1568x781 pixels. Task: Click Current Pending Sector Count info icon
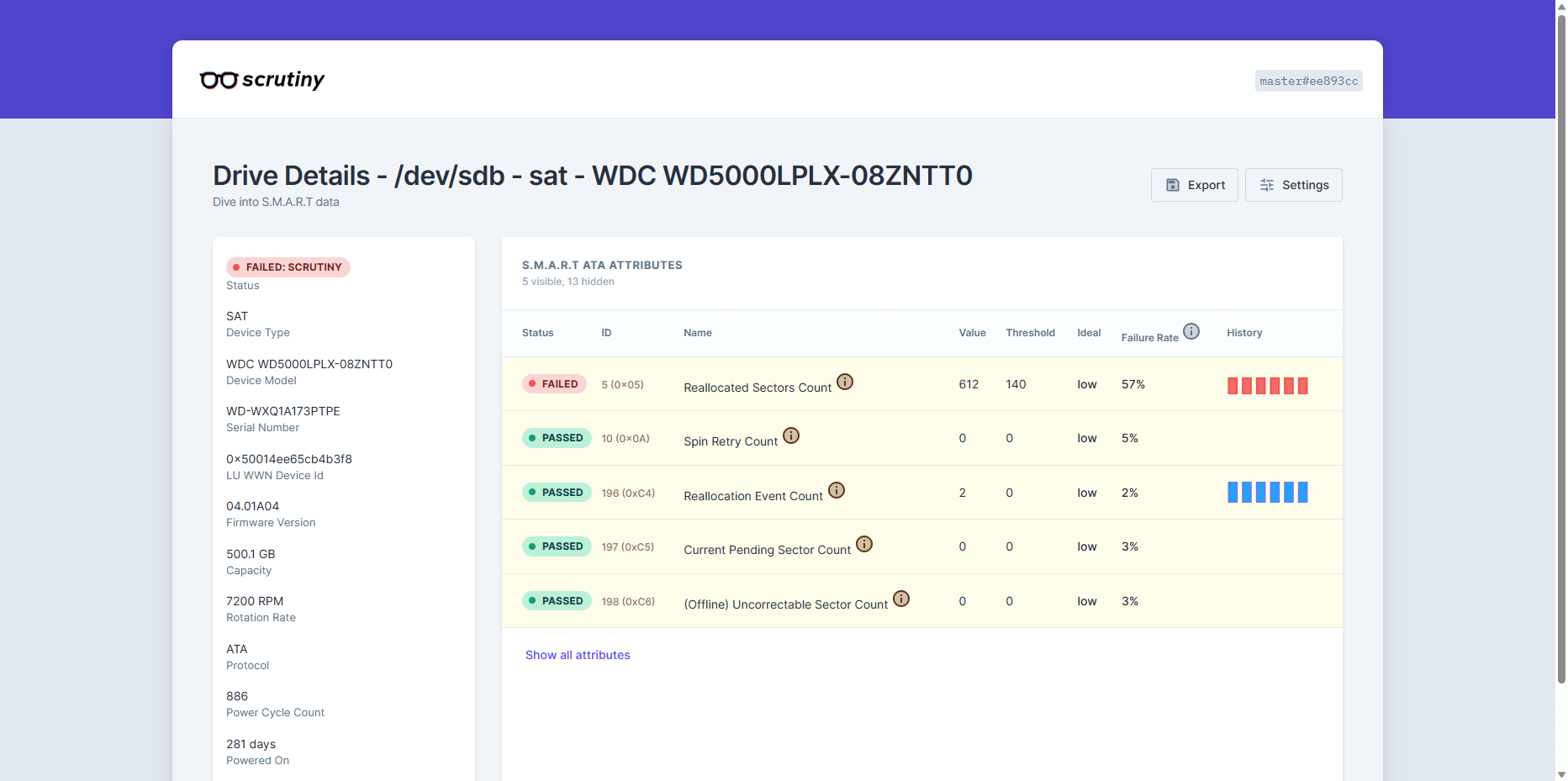[x=864, y=544]
